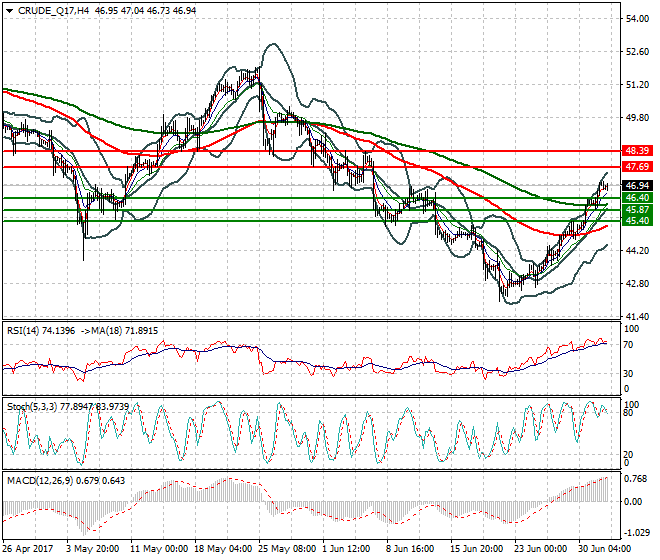Click the green 45.40 support price label
Image resolution: width=660 pixels, height=560 pixels.
pos(637,221)
